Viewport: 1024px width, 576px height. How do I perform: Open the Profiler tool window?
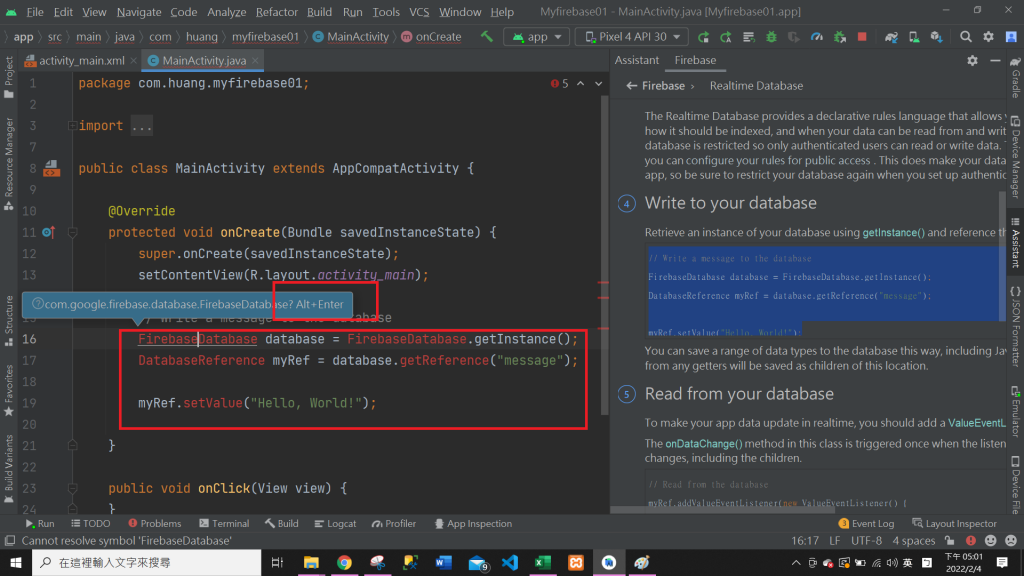394,524
